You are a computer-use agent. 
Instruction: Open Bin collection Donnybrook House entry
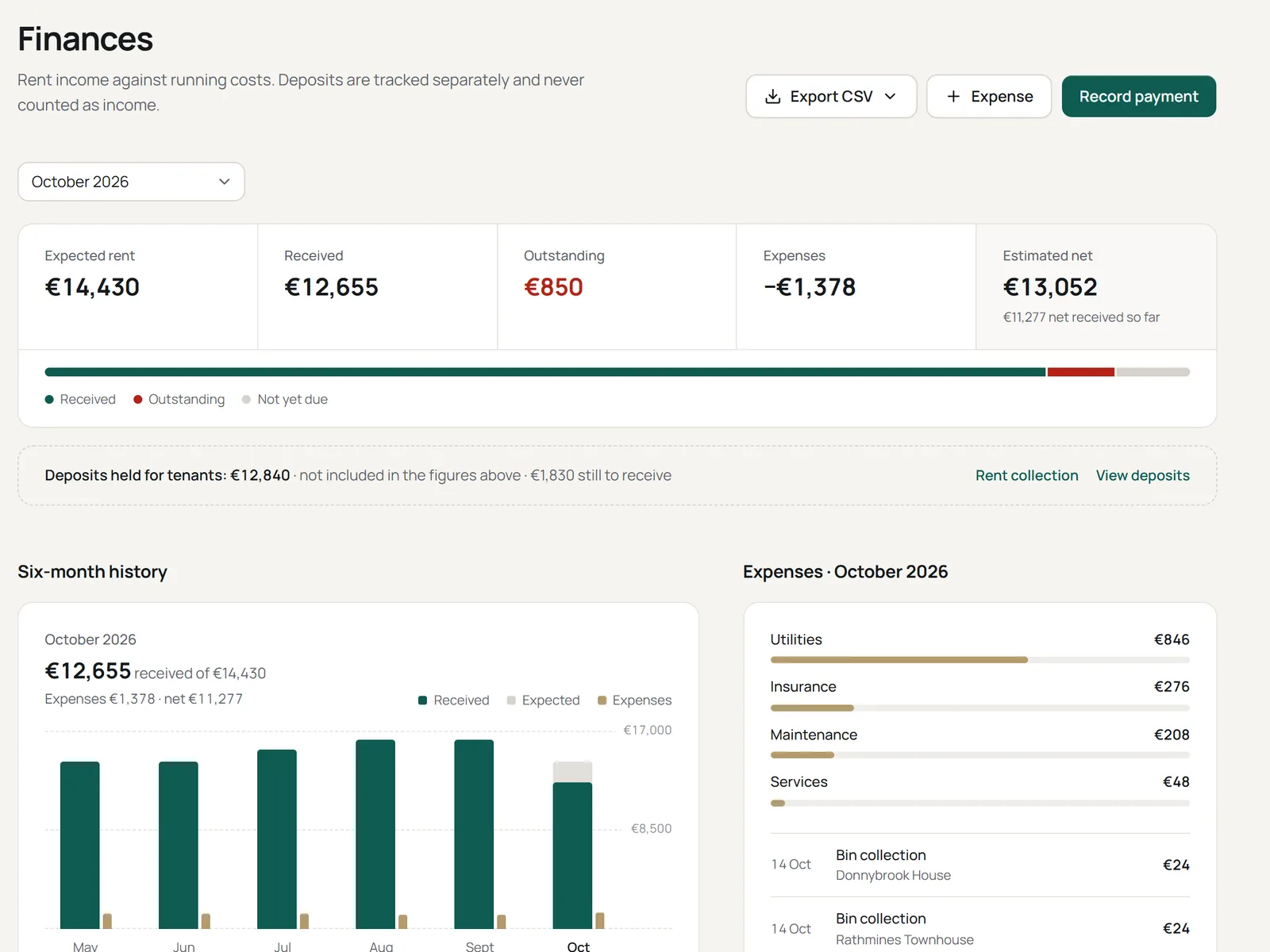pyautogui.click(x=979, y=865)
